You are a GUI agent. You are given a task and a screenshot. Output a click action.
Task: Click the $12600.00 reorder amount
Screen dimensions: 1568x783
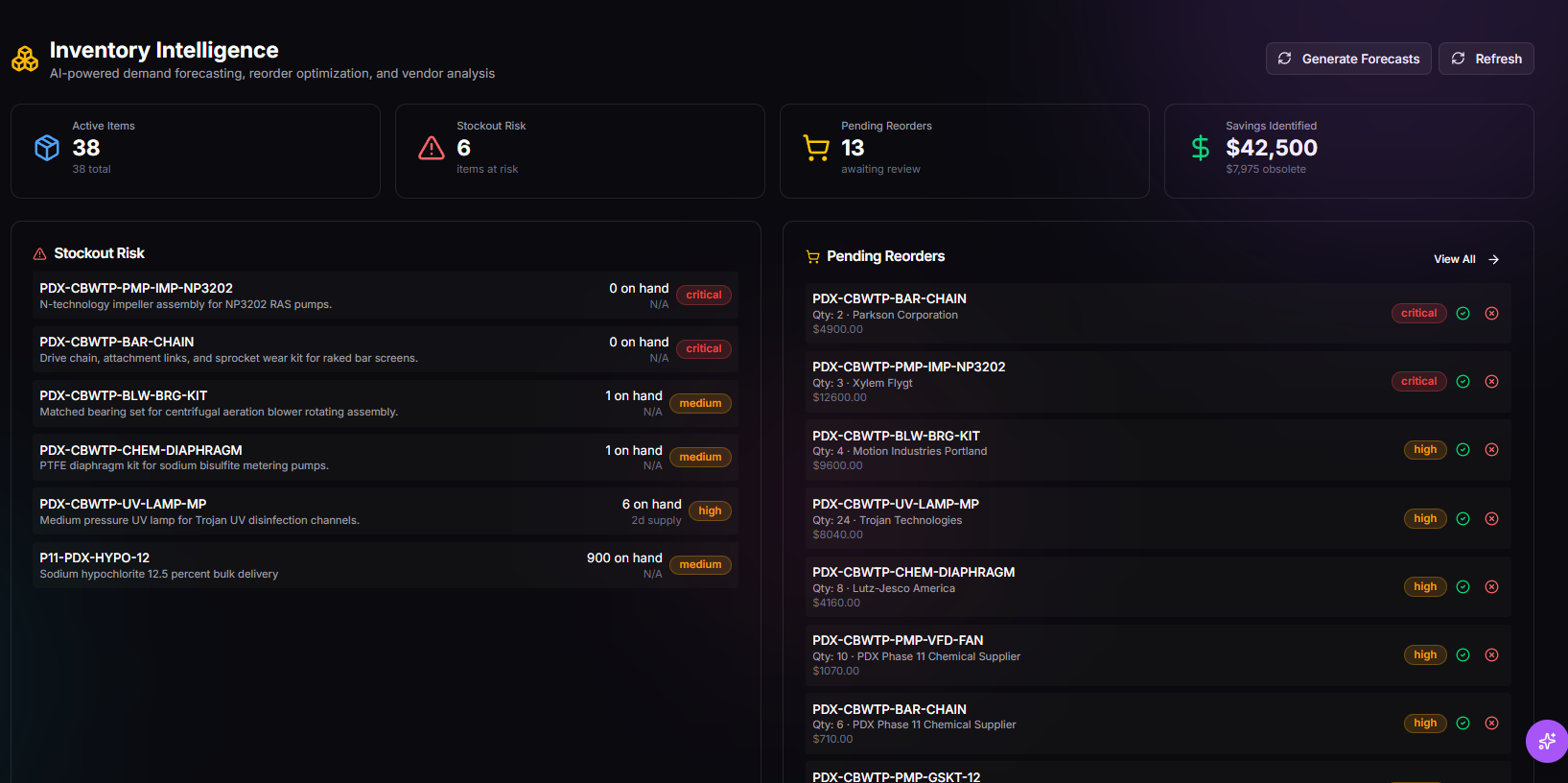coord(839,397)
